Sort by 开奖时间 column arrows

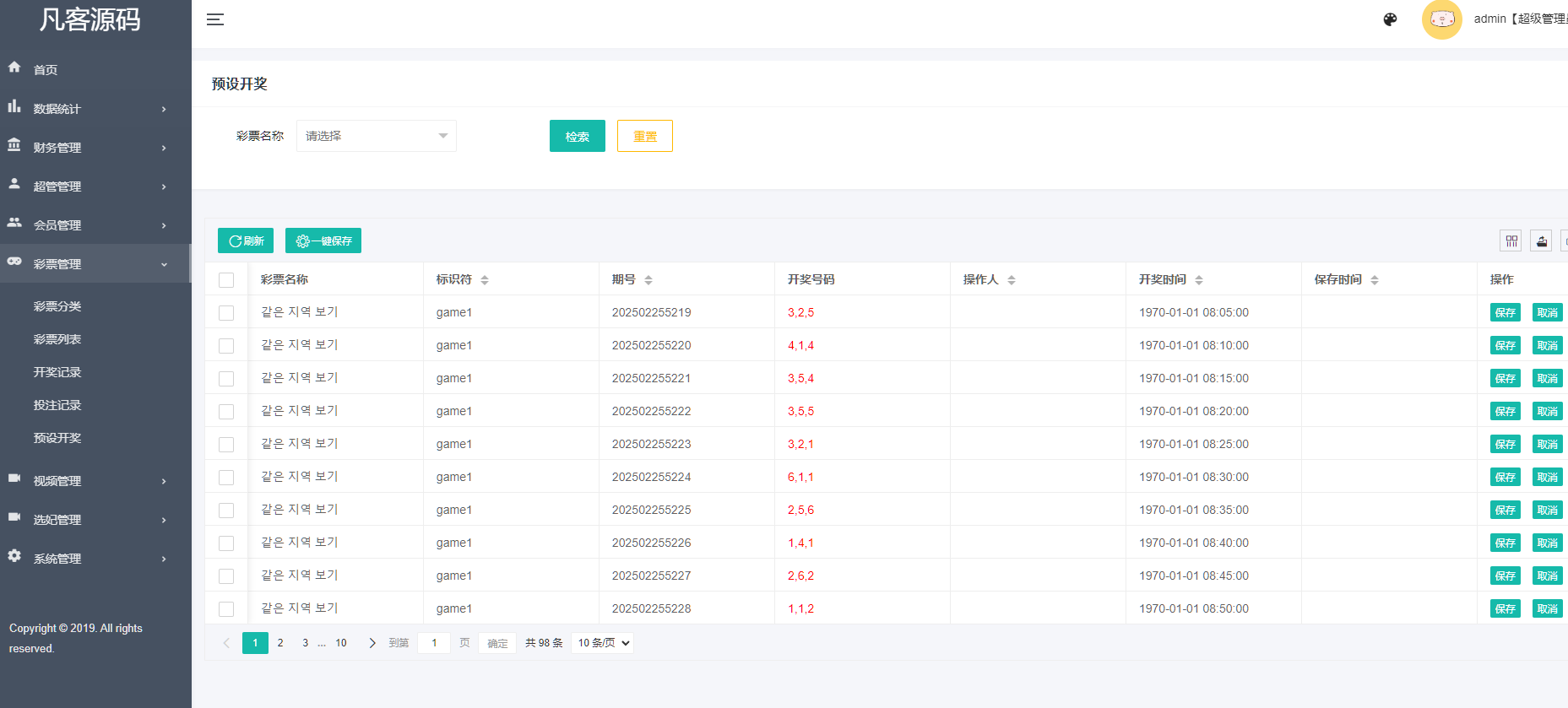1199,280
